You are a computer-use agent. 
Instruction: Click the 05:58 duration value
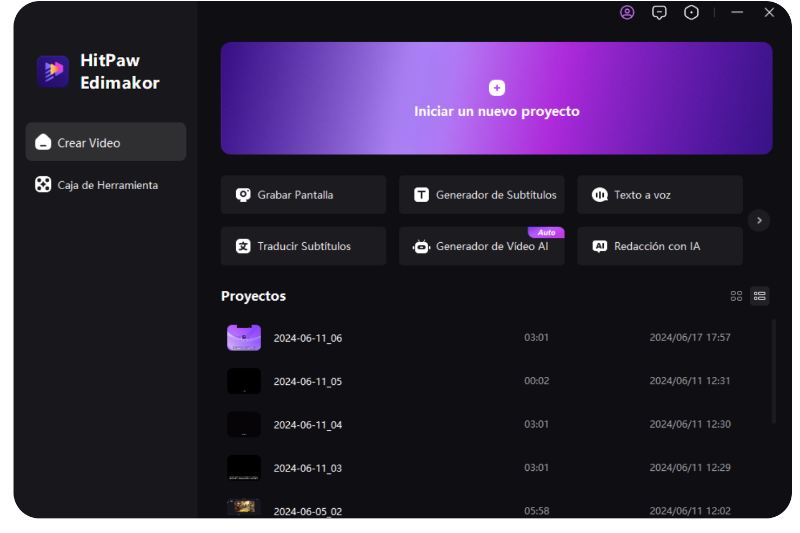coord(536,511)
